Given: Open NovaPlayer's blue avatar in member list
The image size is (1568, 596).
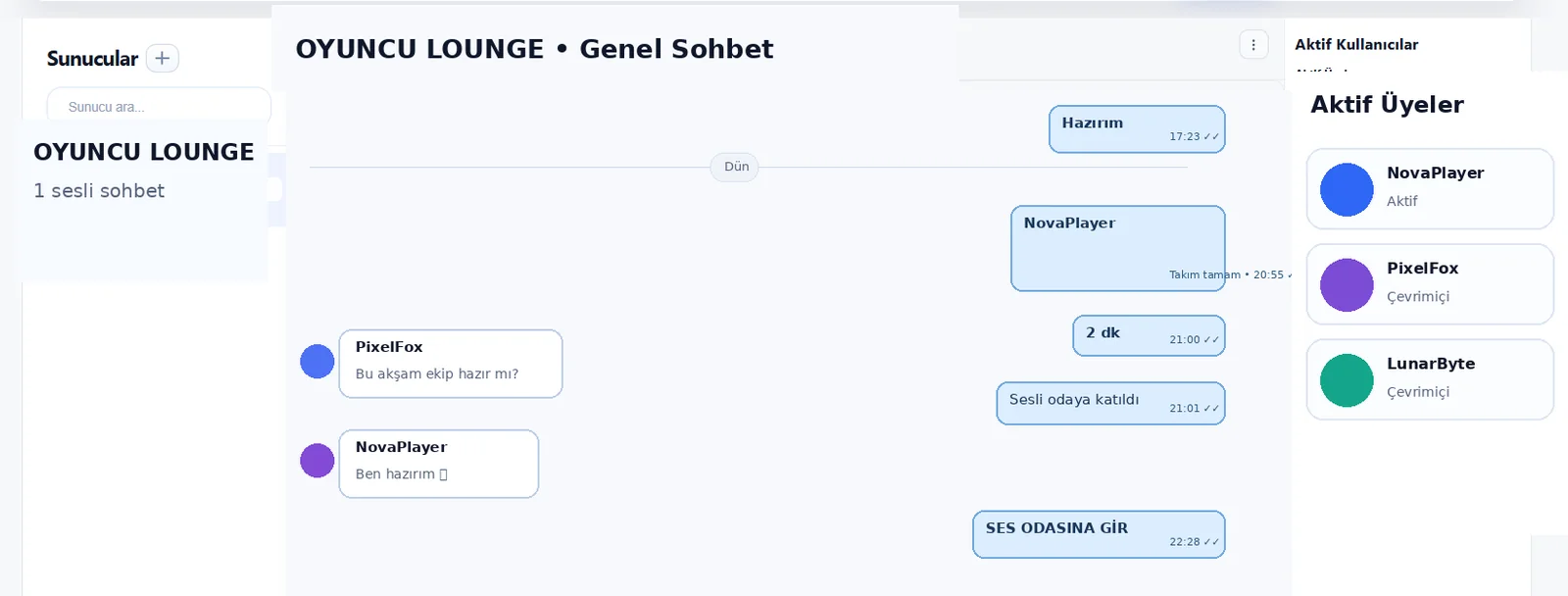Looking at the screenshot, I should [1347, 189].
